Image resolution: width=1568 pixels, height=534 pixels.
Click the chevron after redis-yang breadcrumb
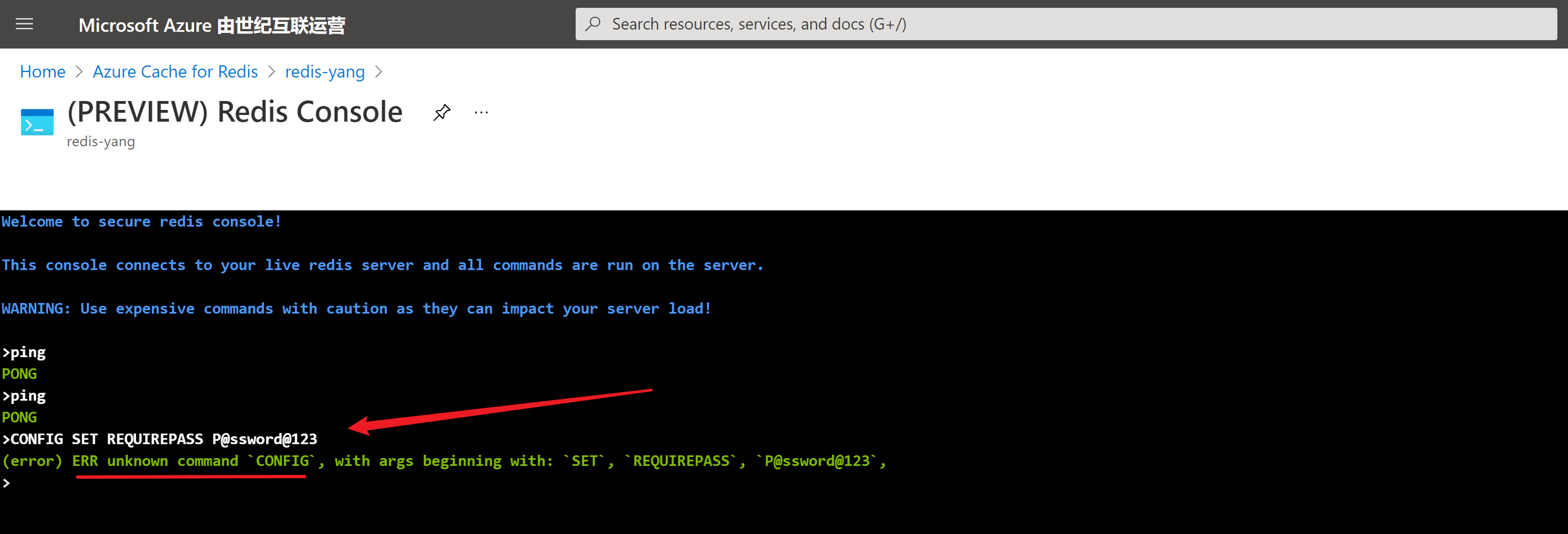point(379,72)
